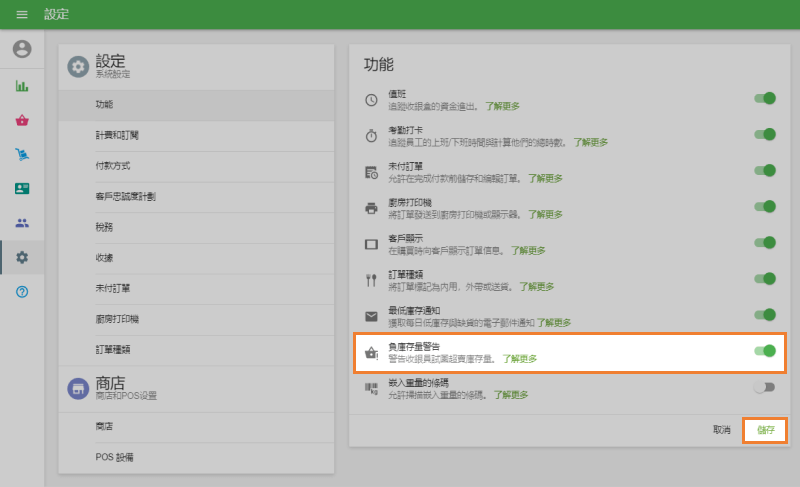Click the 設定 gear icon in the panel header
Viewport: 800px width, 487px height.
78,67
